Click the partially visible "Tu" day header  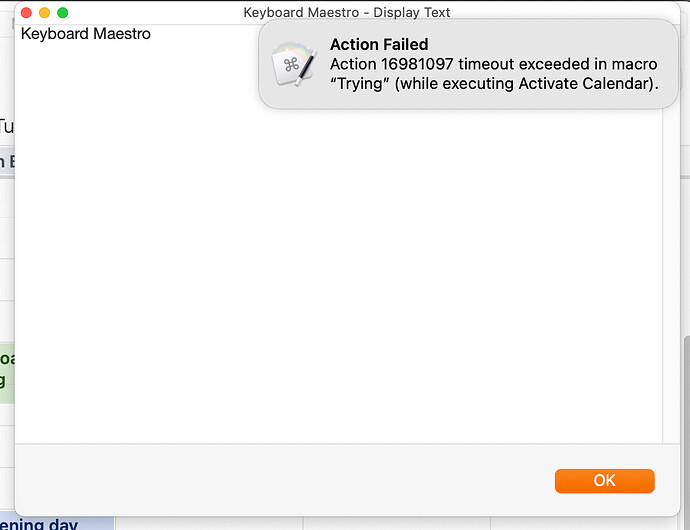tap(7, 127)
